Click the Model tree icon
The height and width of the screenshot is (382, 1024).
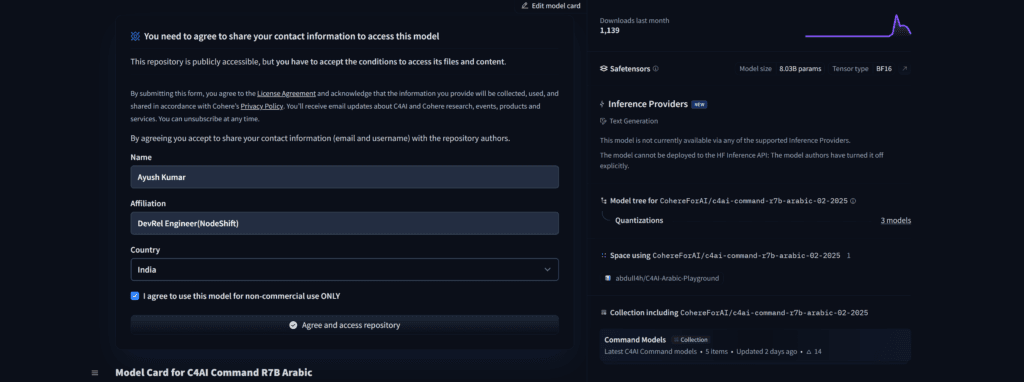point(603,201)
